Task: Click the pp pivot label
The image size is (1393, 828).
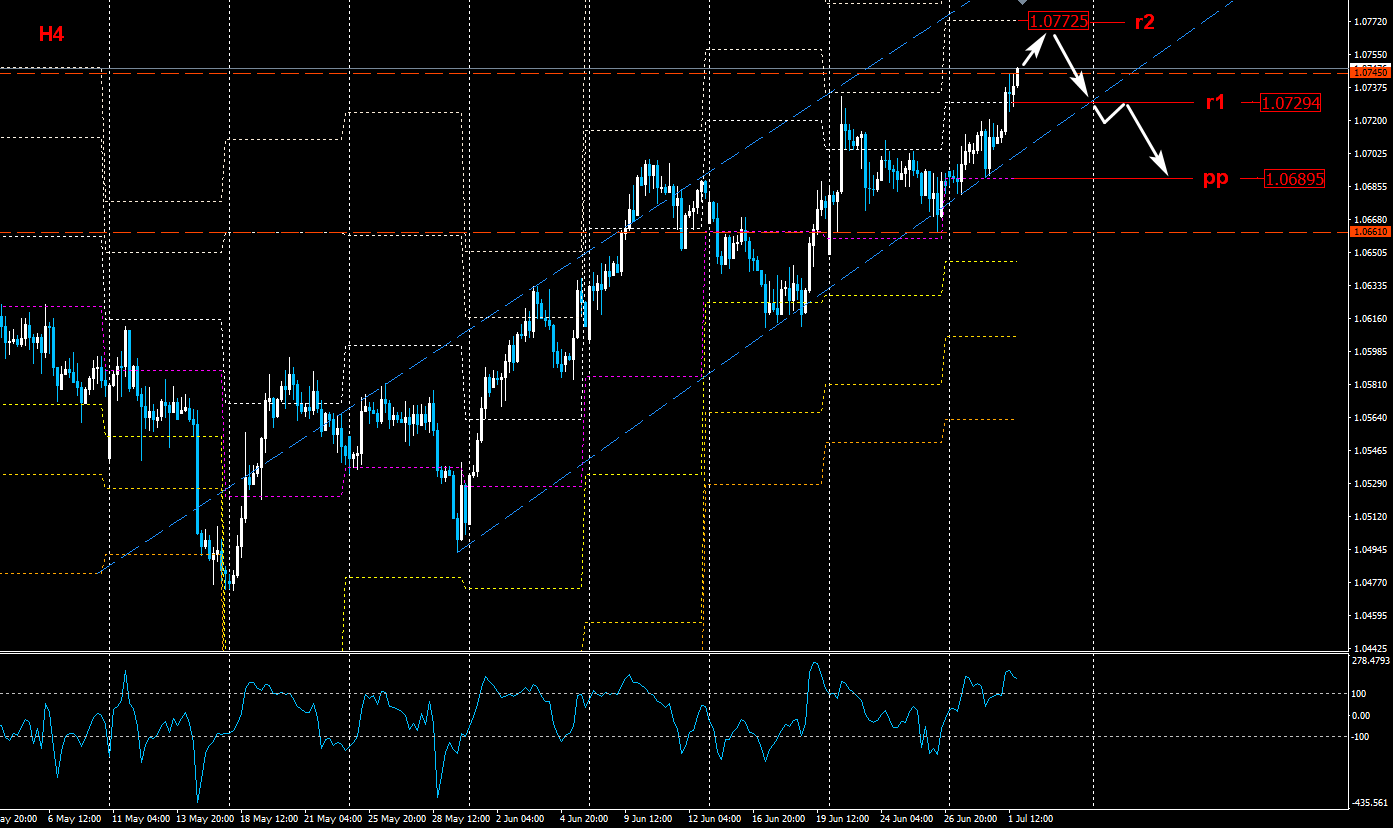Action: pyautogui.click(x=1215, y=179)
